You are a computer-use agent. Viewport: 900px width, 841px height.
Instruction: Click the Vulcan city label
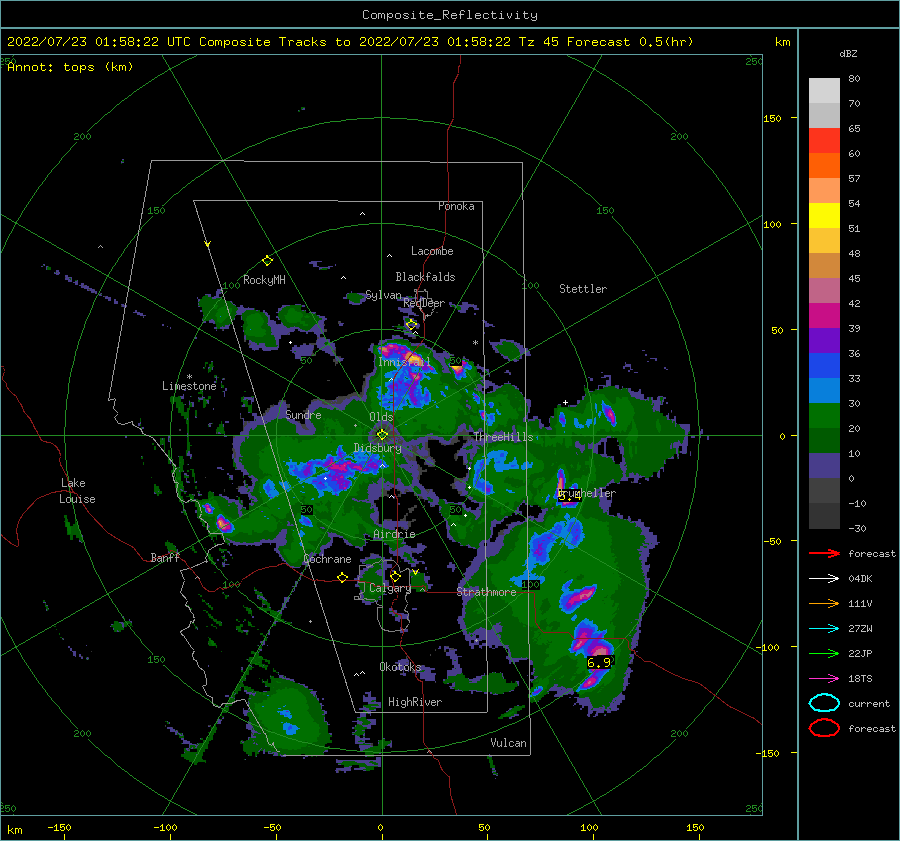click(508, 743)
